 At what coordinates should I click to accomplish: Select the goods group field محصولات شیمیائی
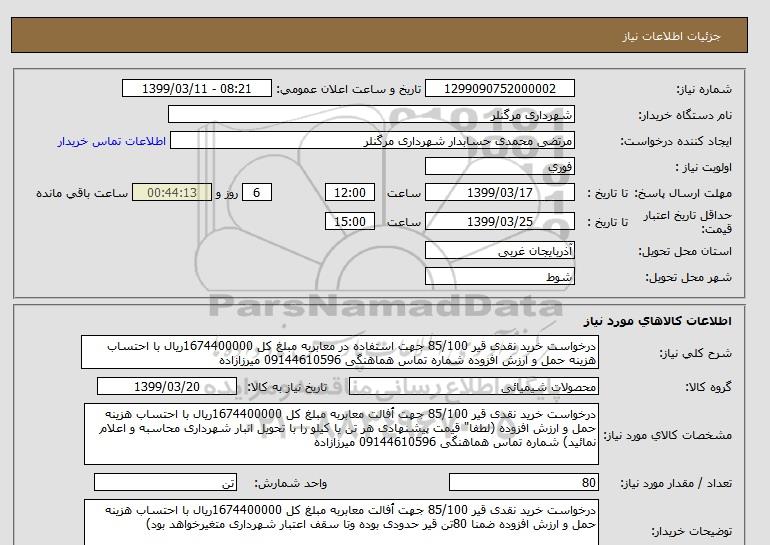click(473, 387)
